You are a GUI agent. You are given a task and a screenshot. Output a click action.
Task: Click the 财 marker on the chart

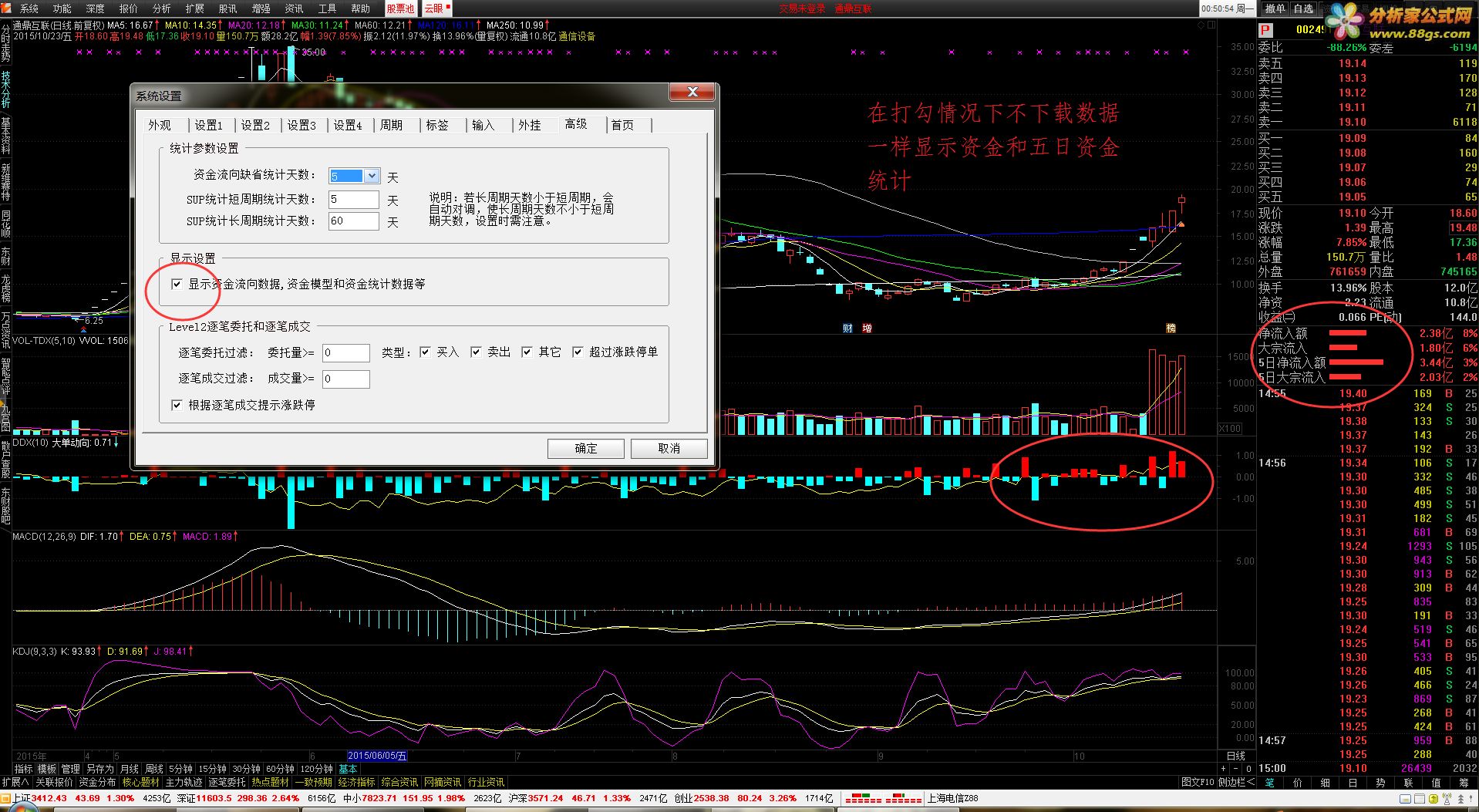pyautogui.click(x=847, y=329)
